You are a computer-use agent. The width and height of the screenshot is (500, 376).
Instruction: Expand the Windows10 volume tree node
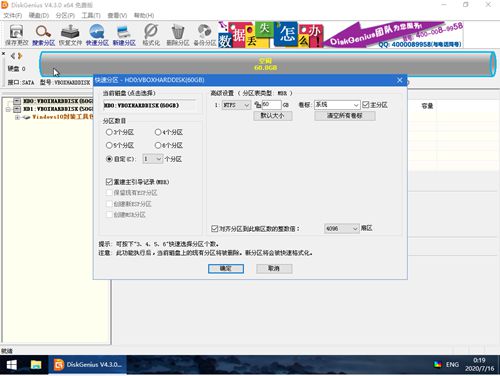(17, 117)
